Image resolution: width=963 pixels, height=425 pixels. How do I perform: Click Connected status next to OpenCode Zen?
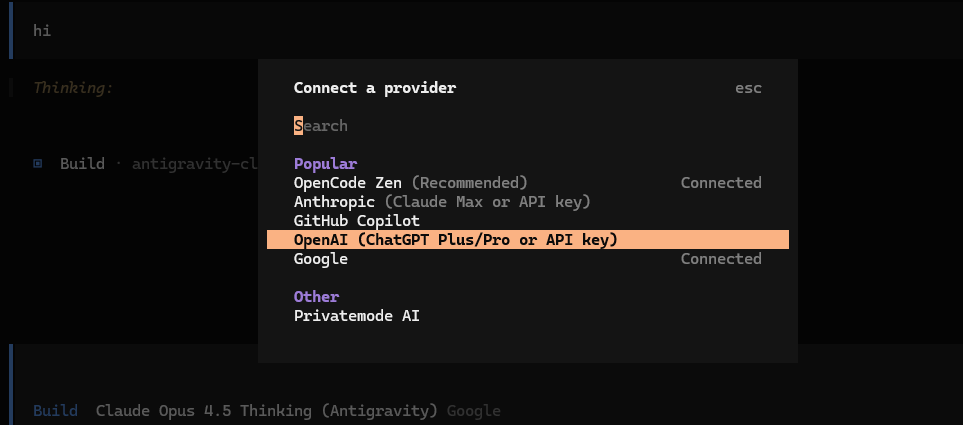pyautogui.click(x=720, y=183)
